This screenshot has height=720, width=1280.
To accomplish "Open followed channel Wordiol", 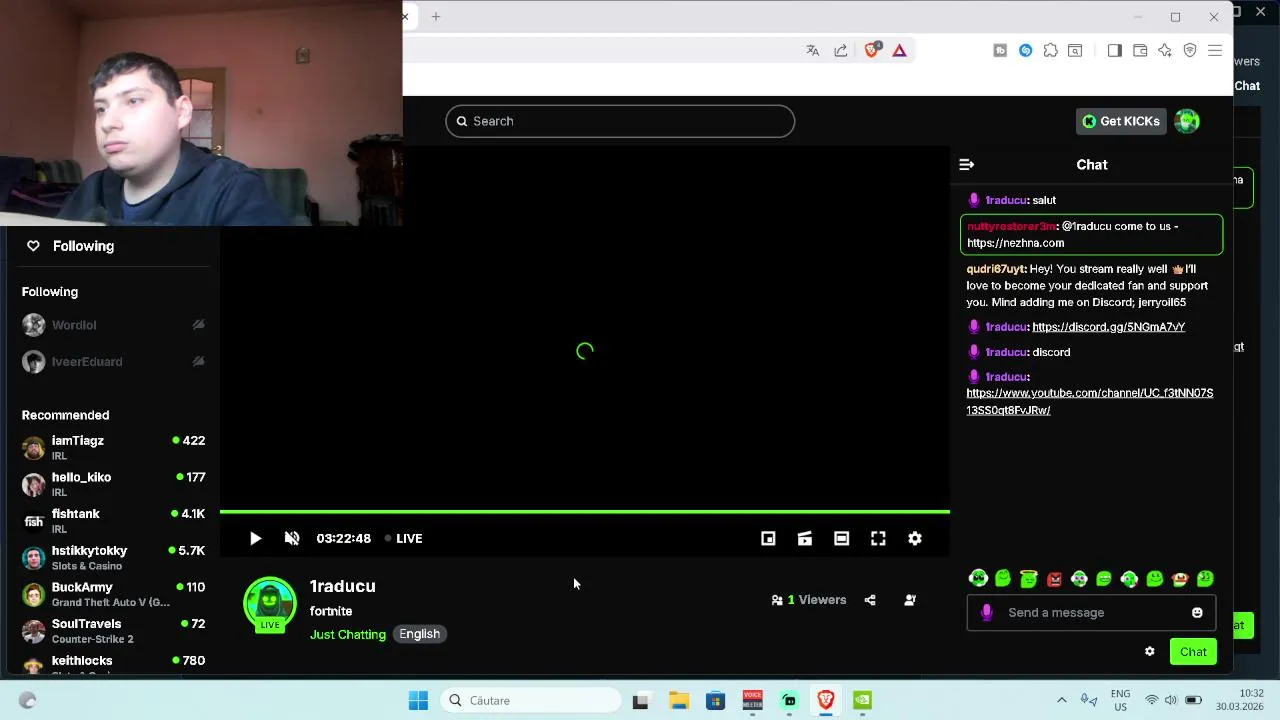I will [113, 325].
